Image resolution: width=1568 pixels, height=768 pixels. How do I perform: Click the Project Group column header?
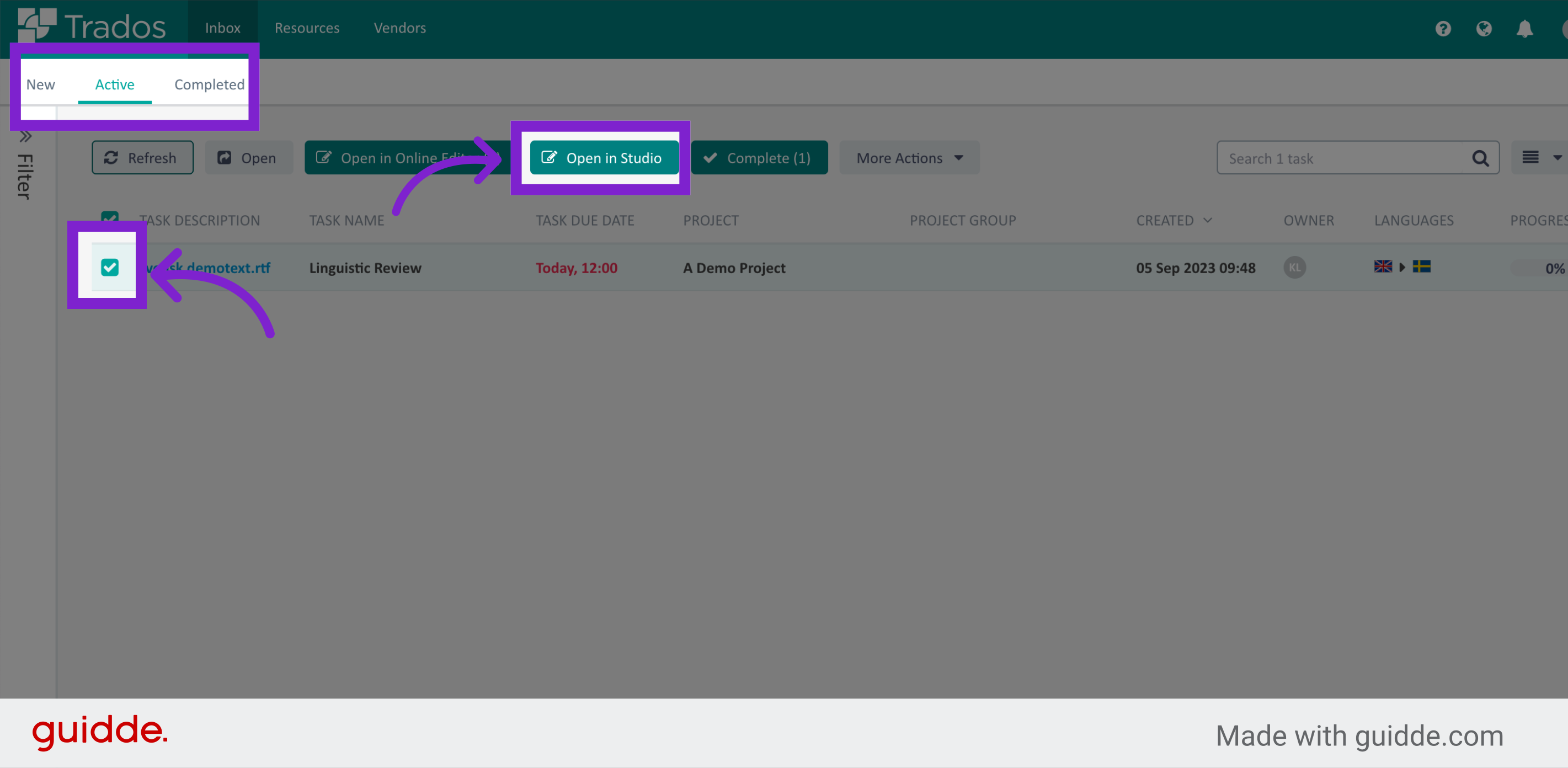(962, 220)
